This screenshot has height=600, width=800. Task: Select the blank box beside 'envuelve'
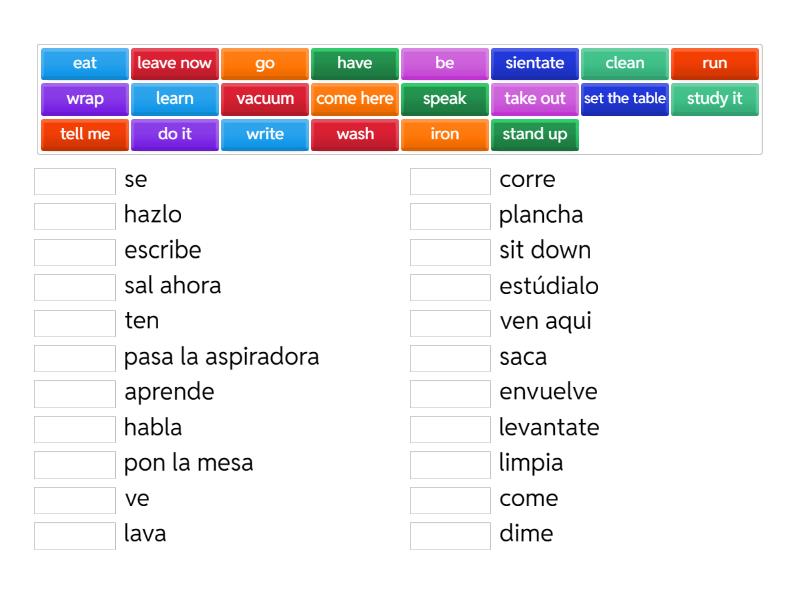[450, 393]
